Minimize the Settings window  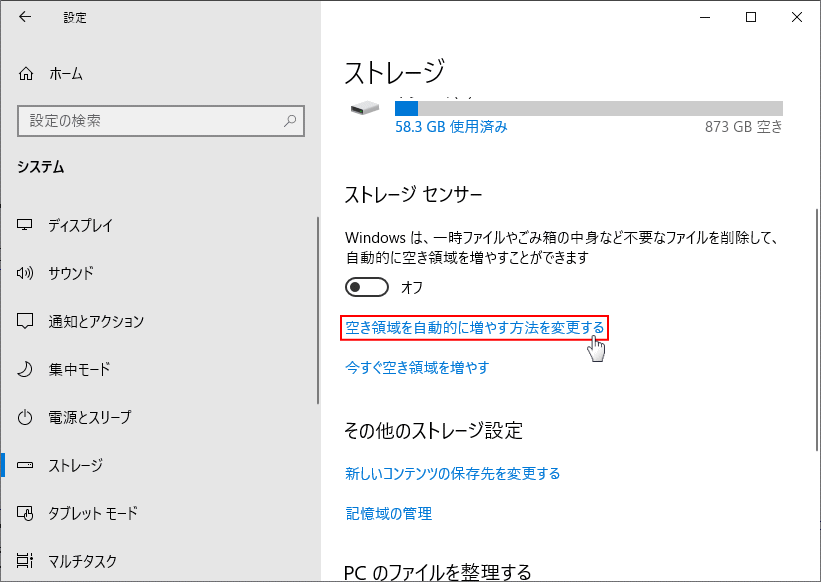click(x=705, y=17)
